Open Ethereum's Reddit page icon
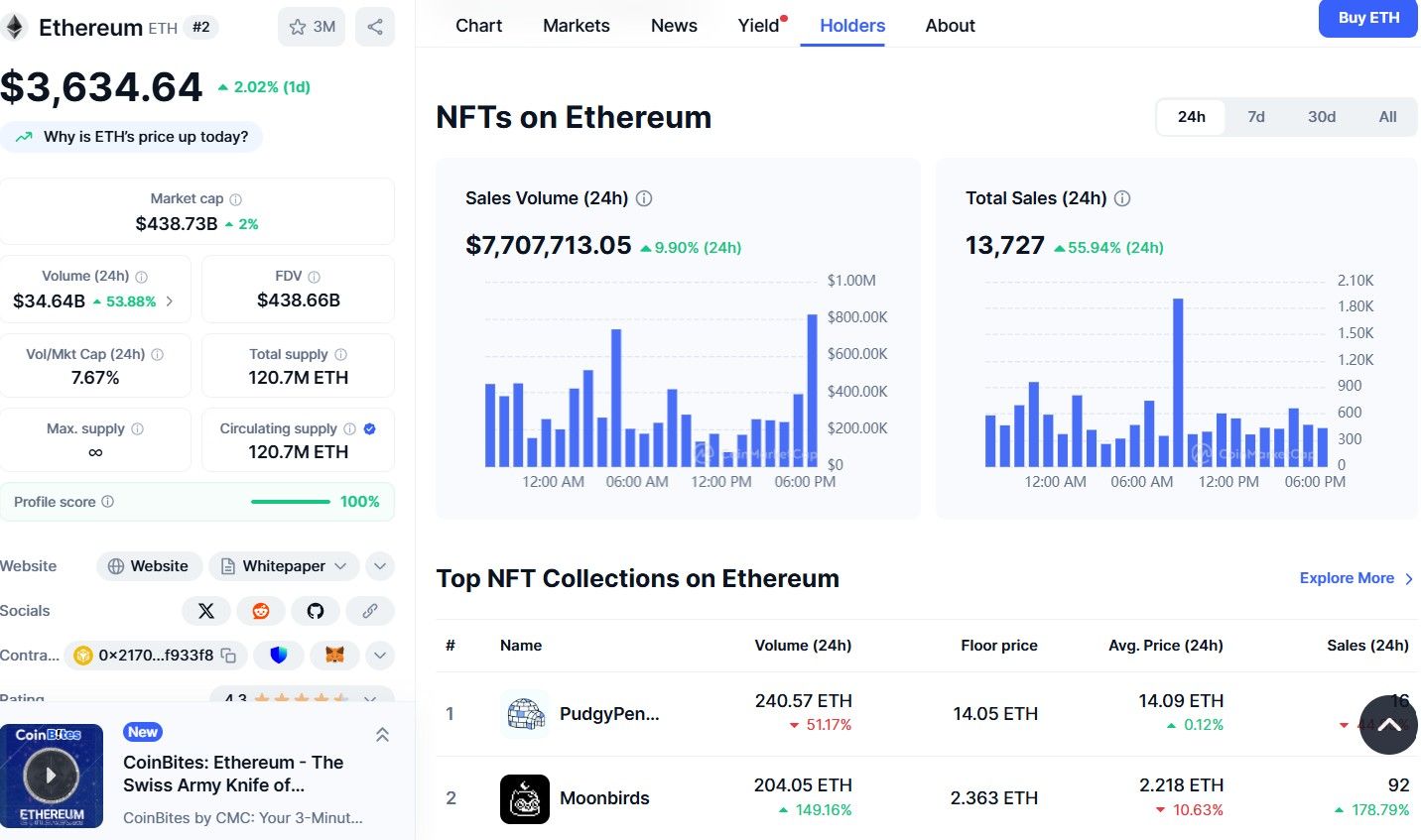 261,611
